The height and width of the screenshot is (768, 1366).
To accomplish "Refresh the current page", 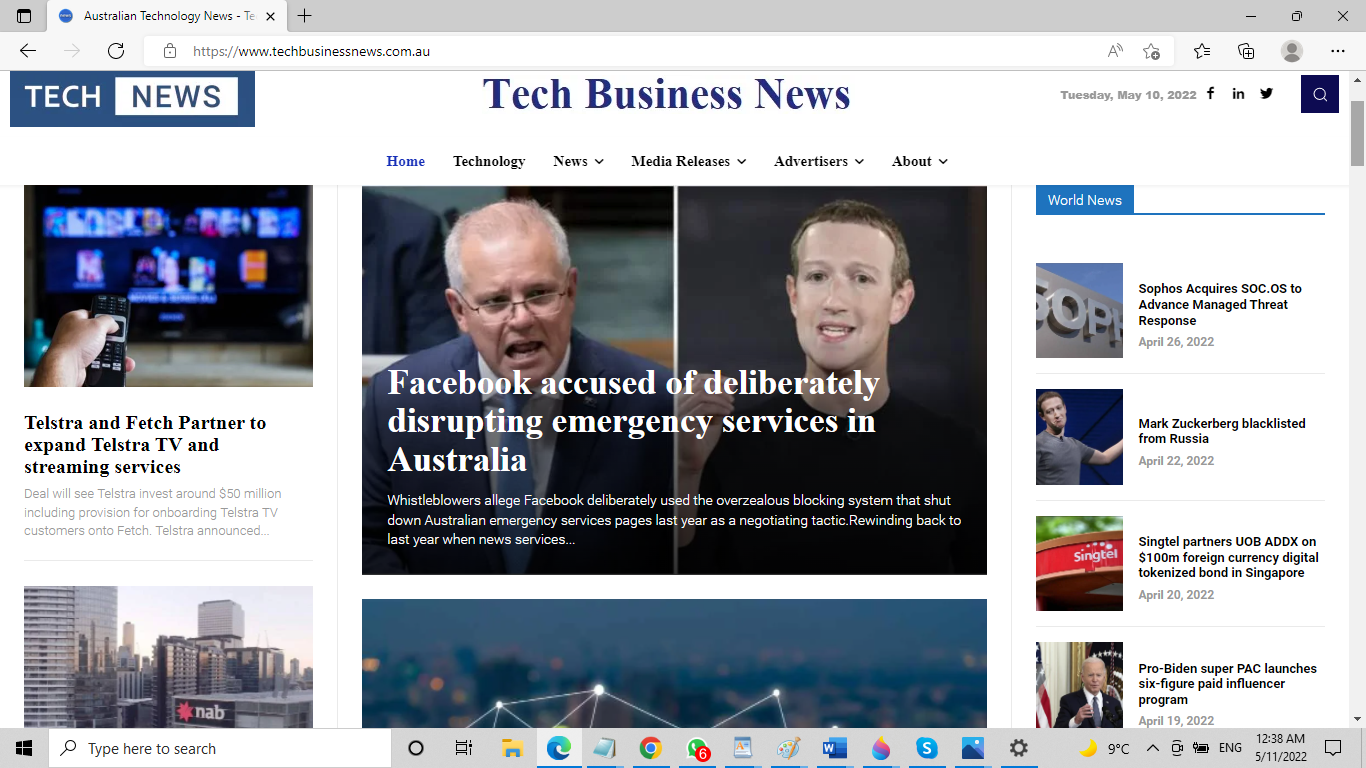I will (116, 51).
